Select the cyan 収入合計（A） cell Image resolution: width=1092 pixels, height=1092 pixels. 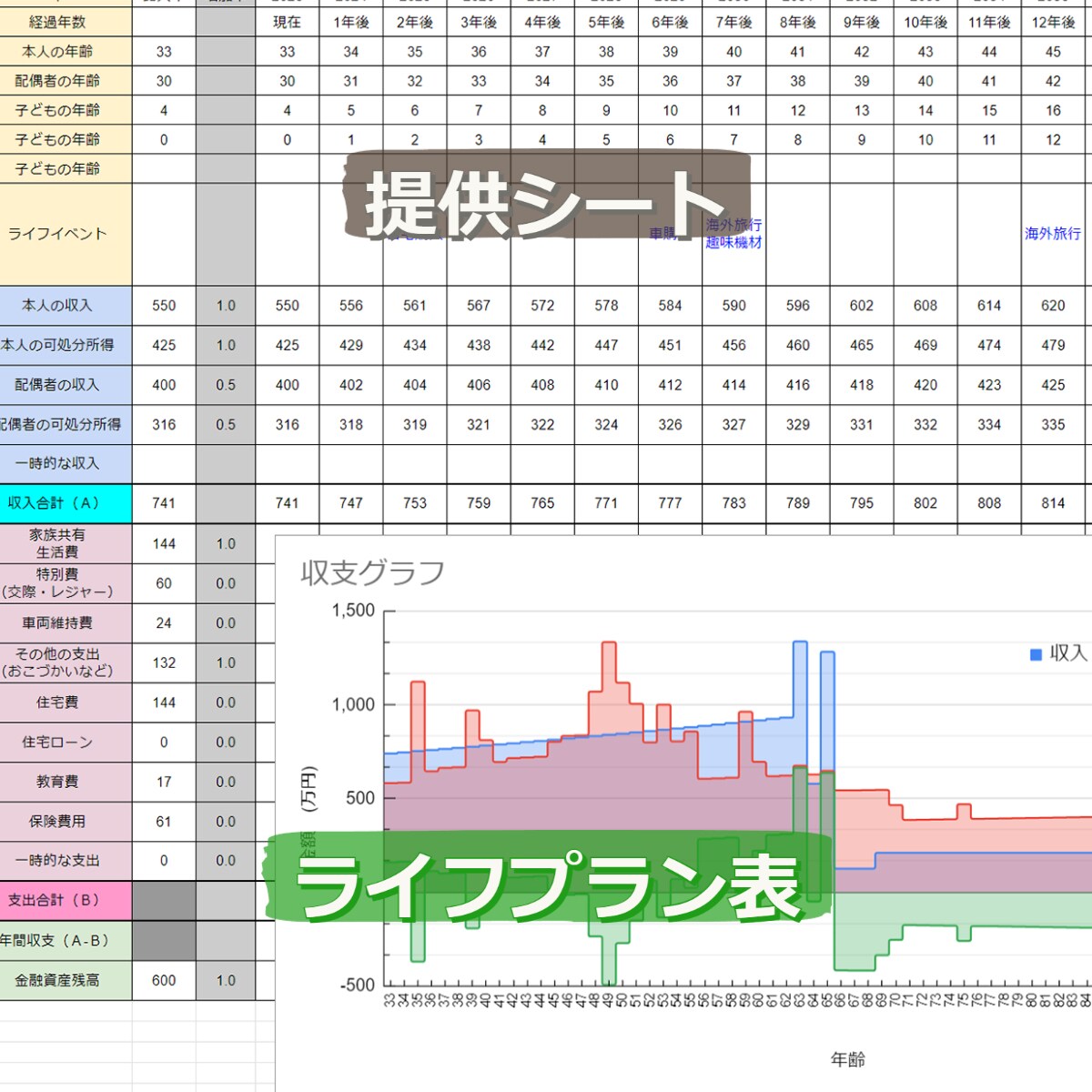pos(66,503)
